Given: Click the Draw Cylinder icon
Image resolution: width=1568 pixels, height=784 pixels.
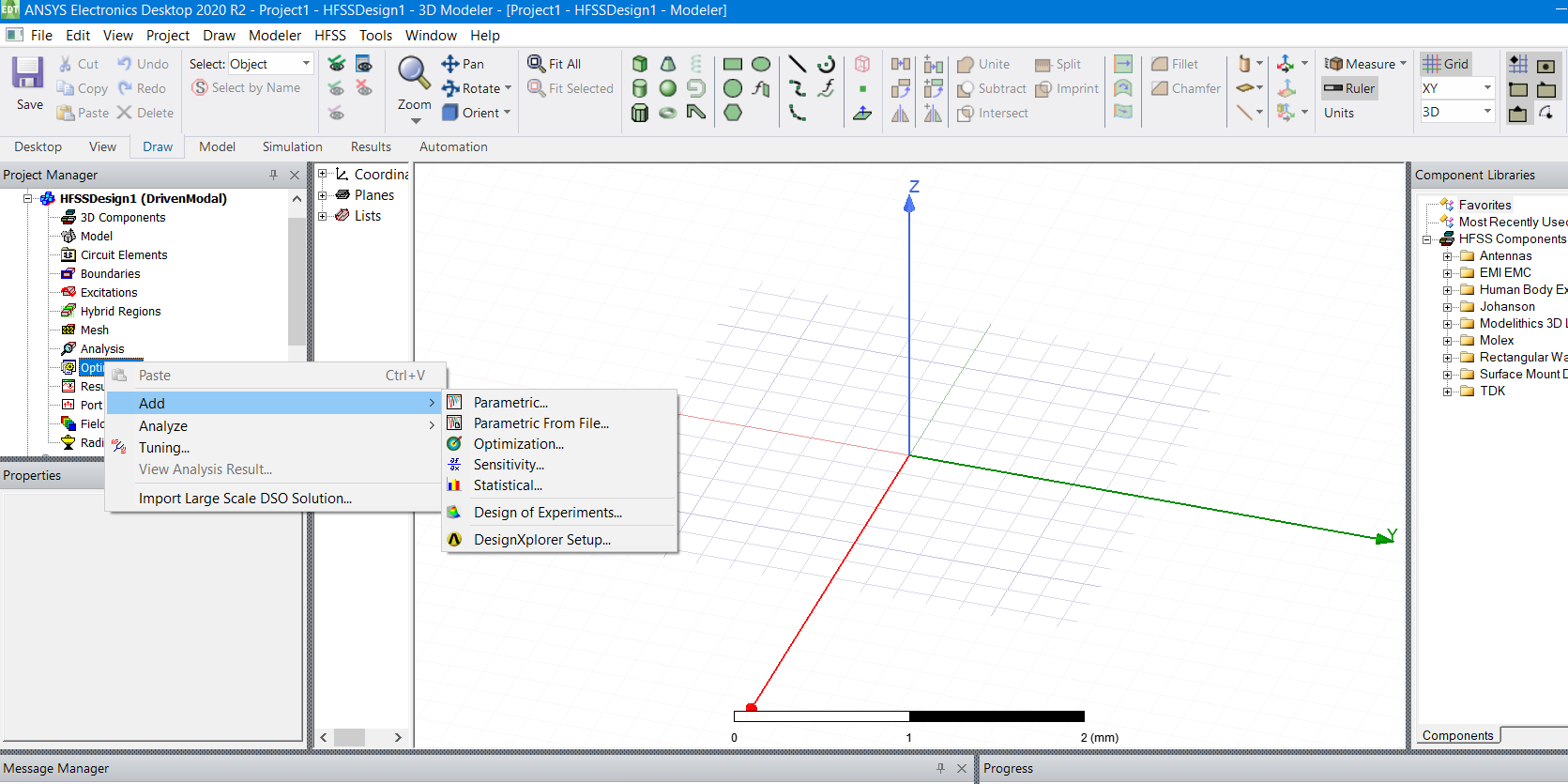Looking at the screenshot, I should (640, 88).
